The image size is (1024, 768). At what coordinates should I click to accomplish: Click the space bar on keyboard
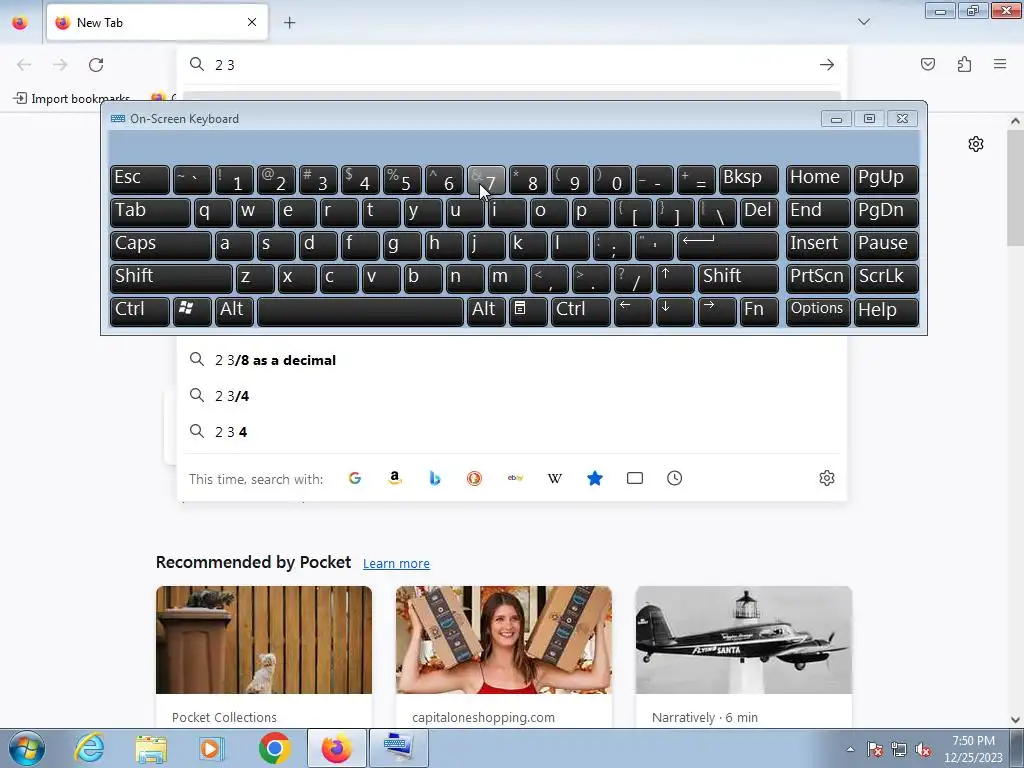[x=360, y=310]
